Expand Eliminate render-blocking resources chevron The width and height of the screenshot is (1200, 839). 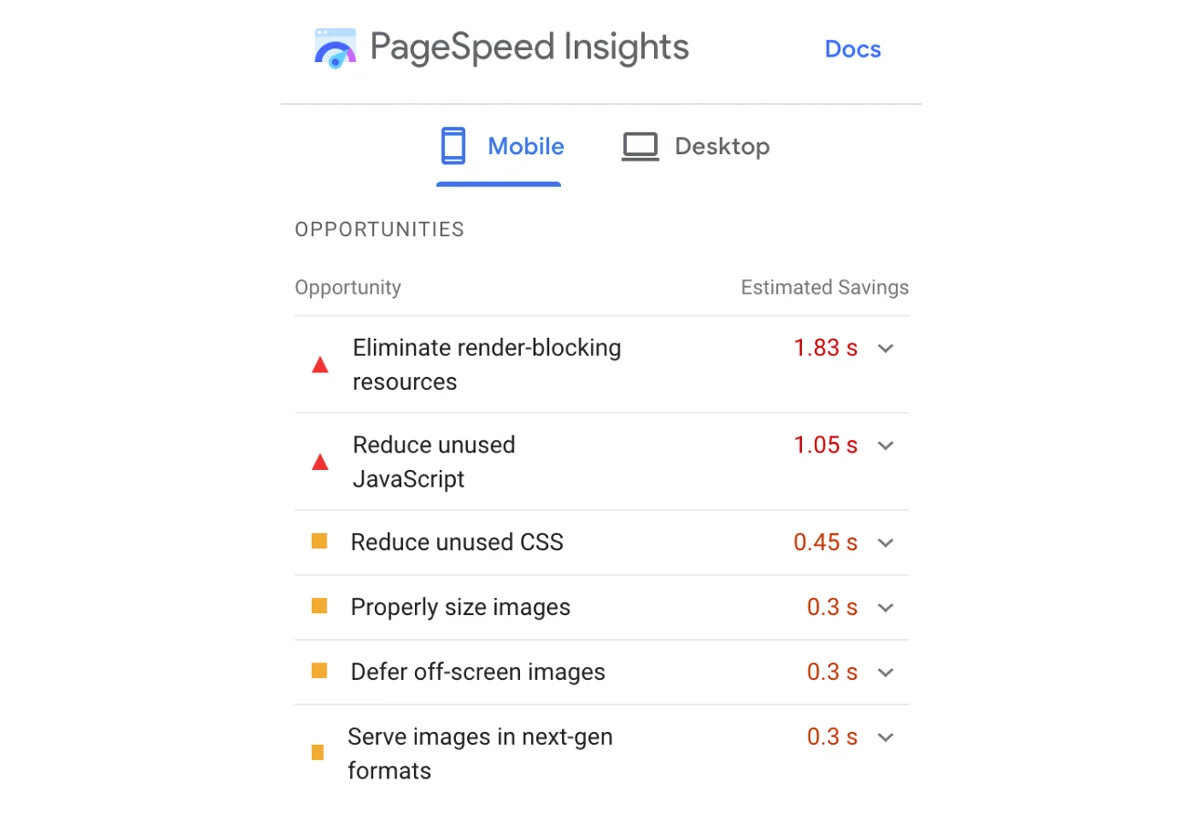tap(885, 348)
